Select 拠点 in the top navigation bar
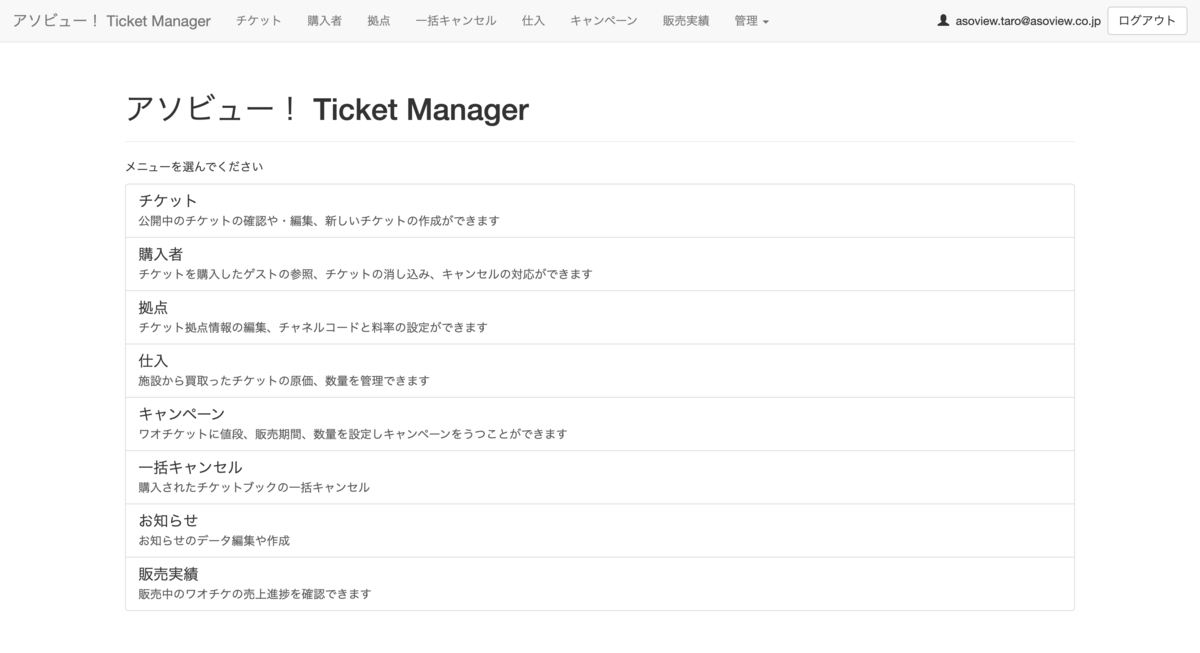 378,21
